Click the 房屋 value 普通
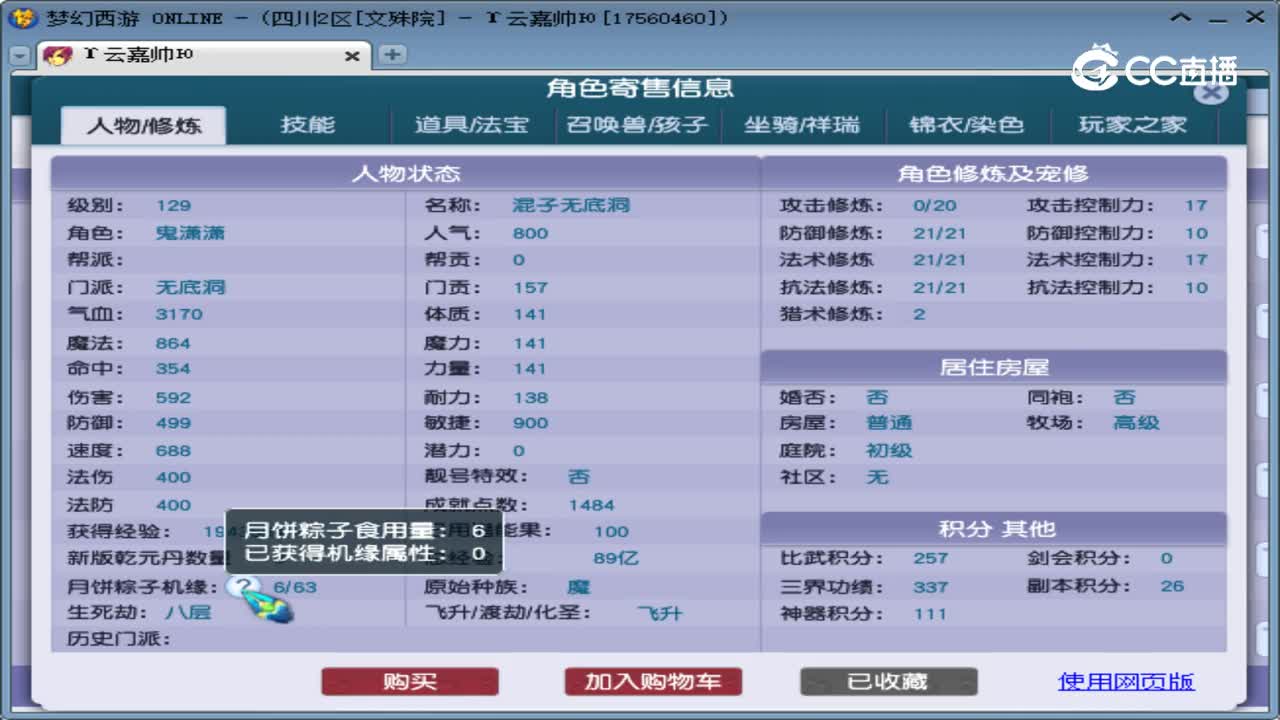Image resolution: width=1280 pixels, height=720 pixels. point(889,423)
